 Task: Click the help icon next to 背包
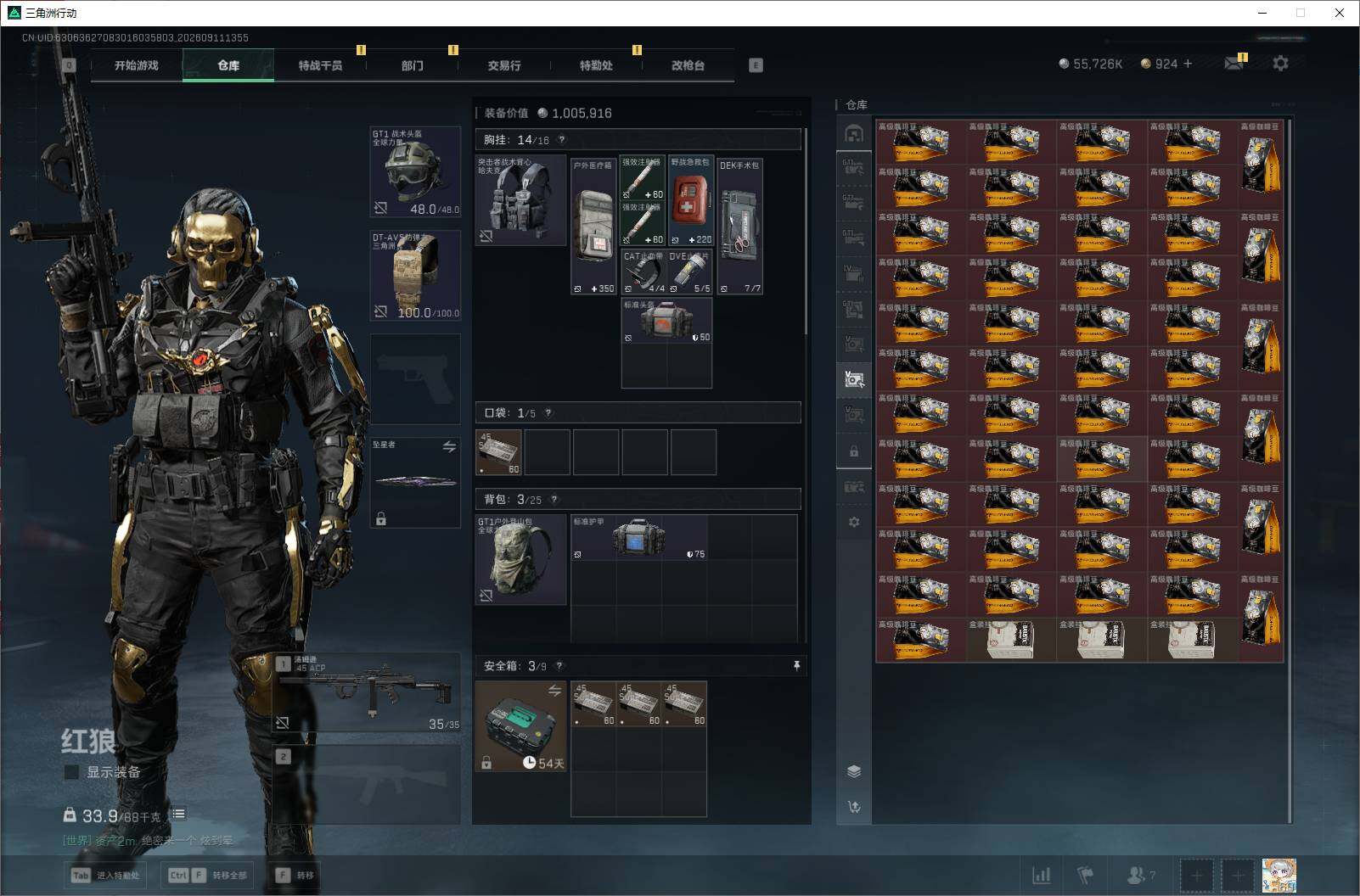[554, 500]
